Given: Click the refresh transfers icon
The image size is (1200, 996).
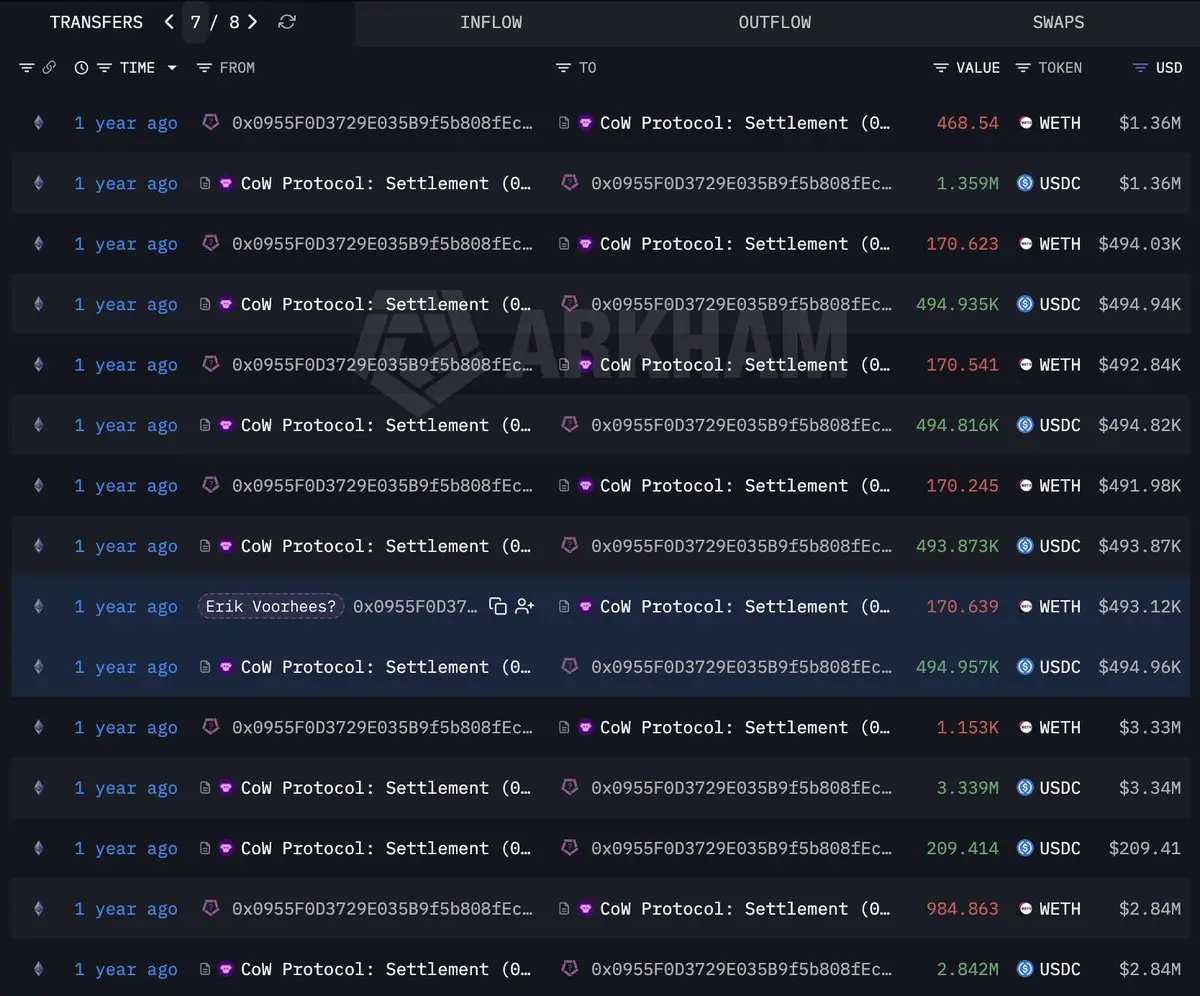Looking at the screenshot, I should [287, 22].
